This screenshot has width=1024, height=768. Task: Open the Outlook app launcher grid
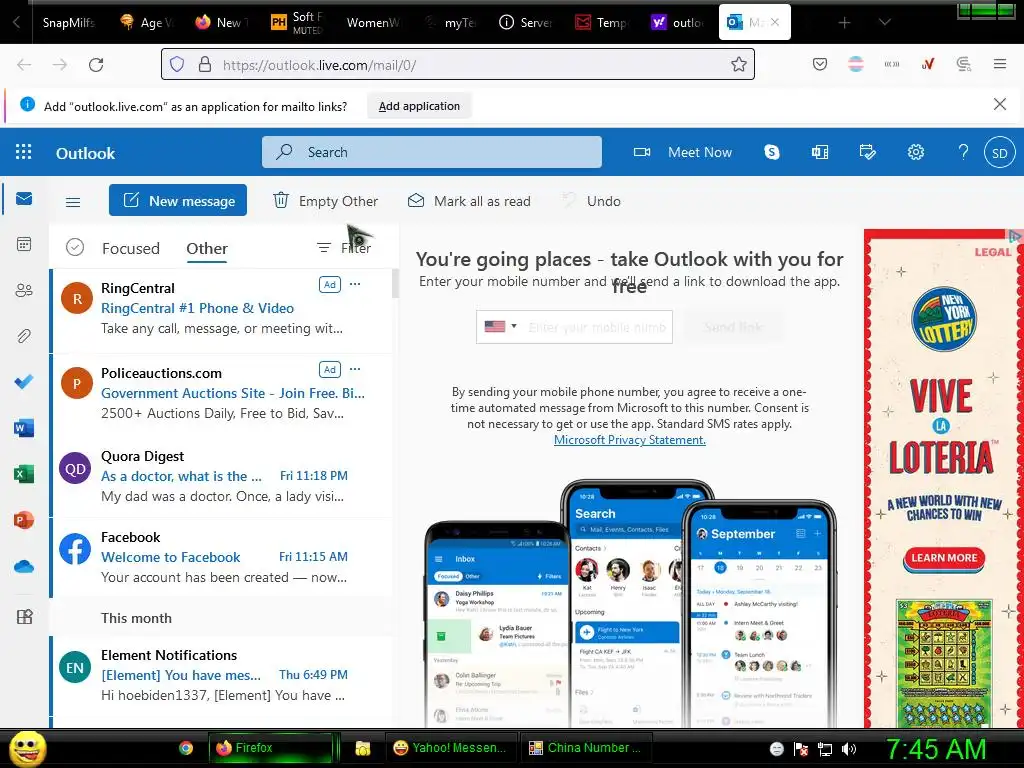pos(24,152)
